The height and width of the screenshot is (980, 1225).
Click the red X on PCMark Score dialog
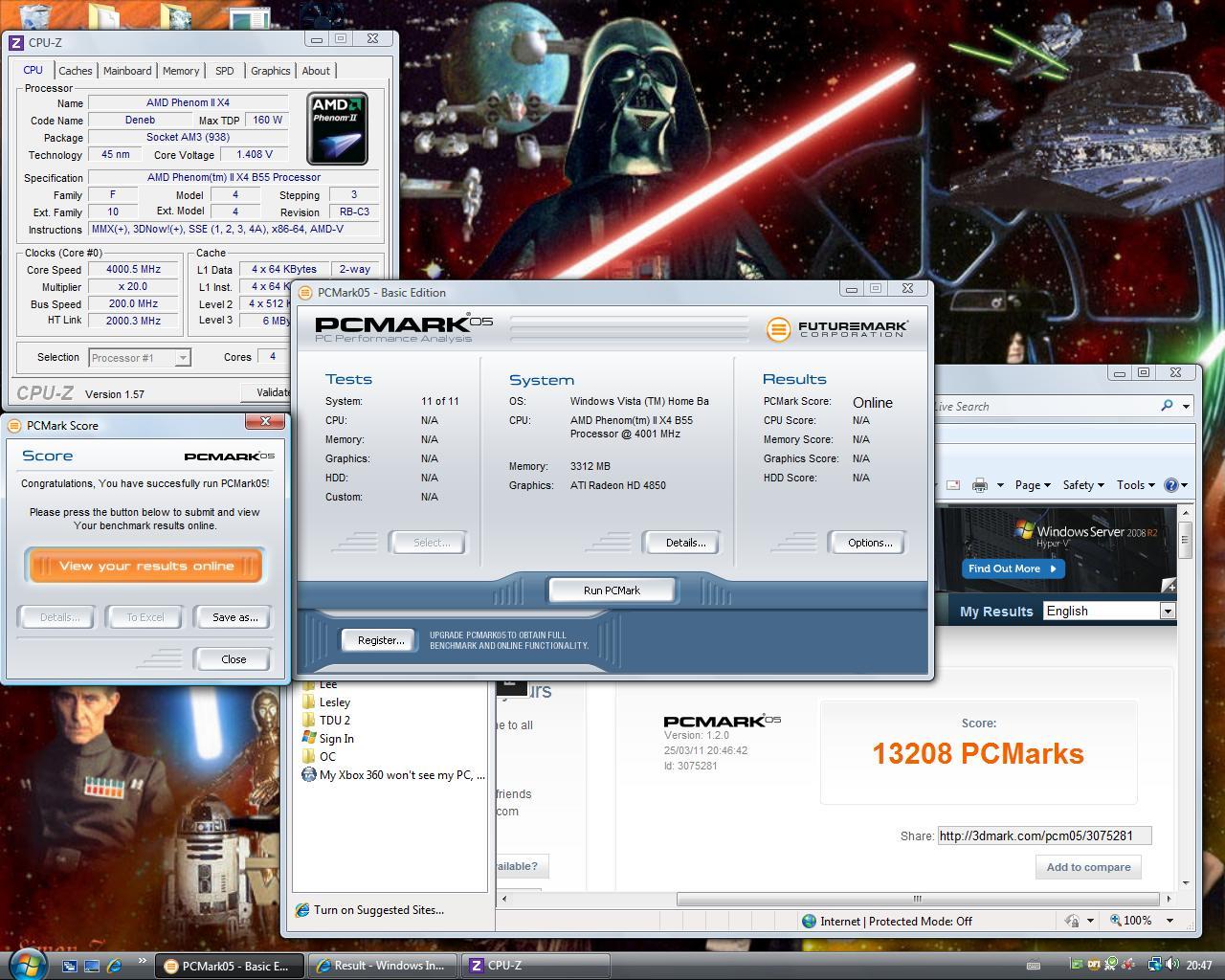[x=265, y=421]
